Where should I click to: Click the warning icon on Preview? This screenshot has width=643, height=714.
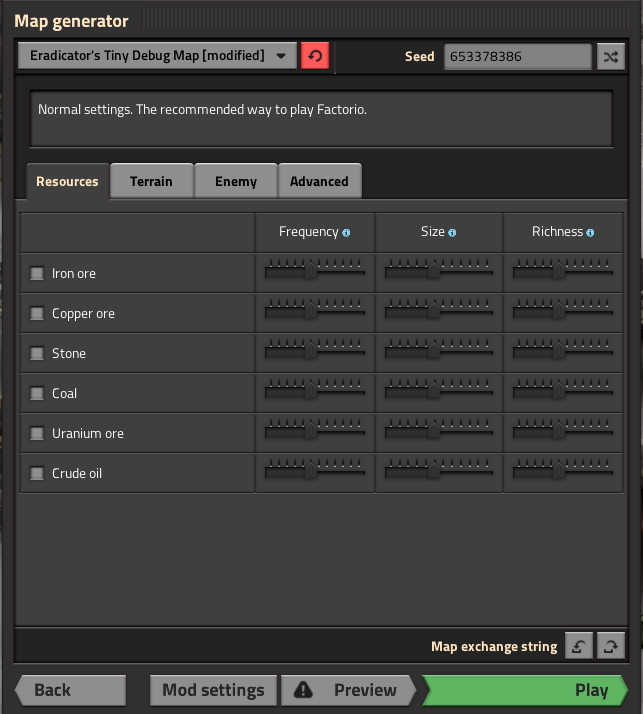coord(303,690)
